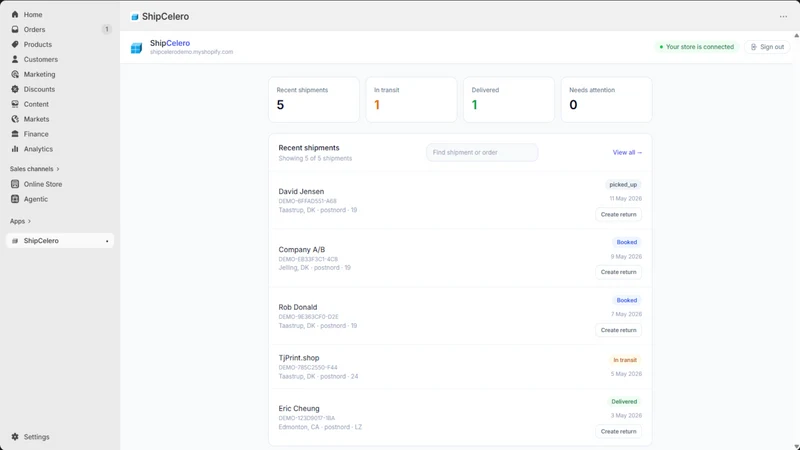The height and width of the screenshot is (450, 800).
Task: Click the Settings gear icon
Action: (15, 437)
